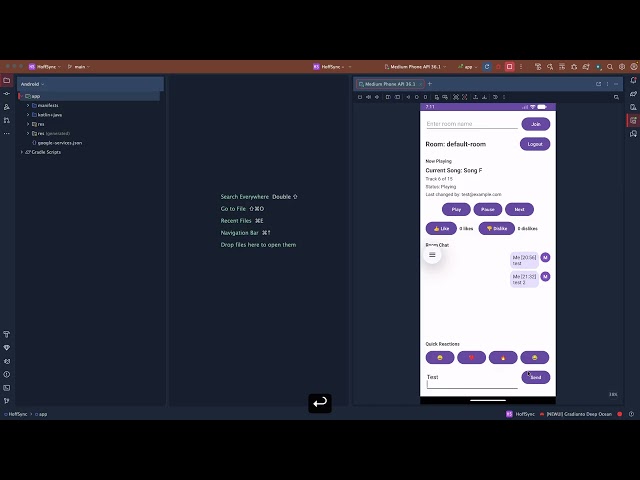This screenshot has height=480, width=640.
Task: Open the app run configuration dropdown
Action: pyautogui.click(x=468, y=67)
